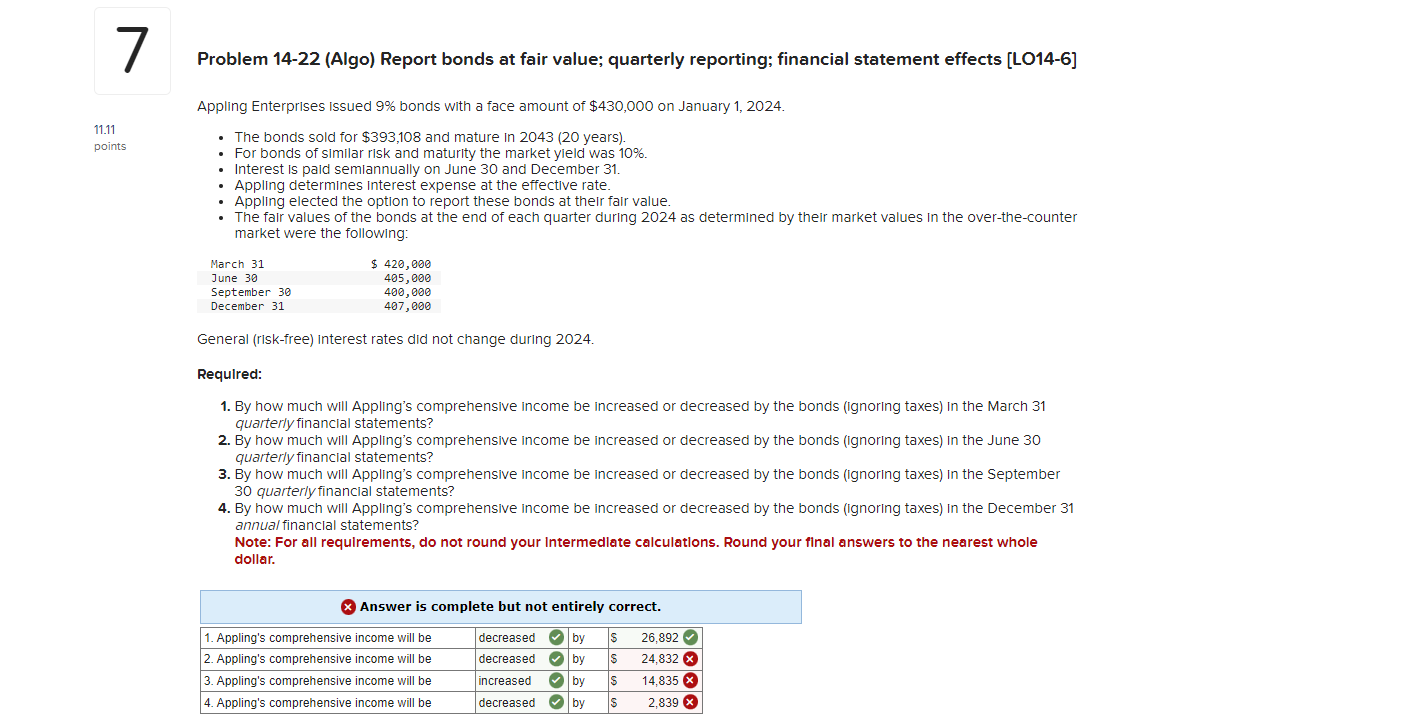Click red X icon beside the 14,835 answer
The width and height of the screenshot is (1420, 728).
point(690,681)
